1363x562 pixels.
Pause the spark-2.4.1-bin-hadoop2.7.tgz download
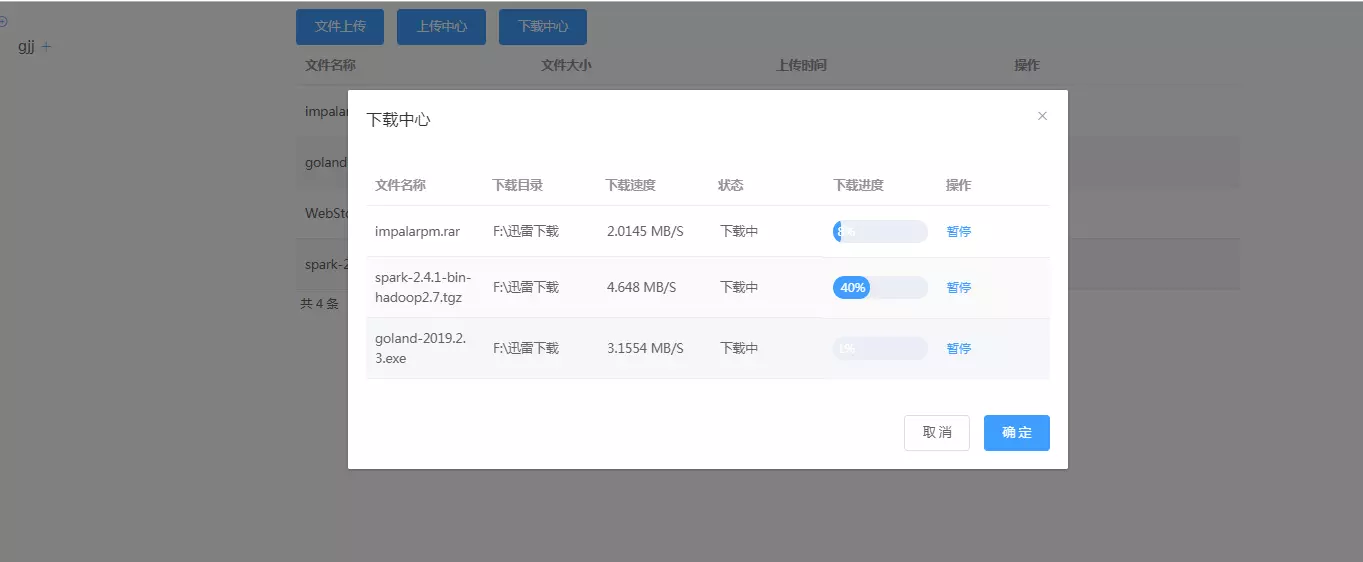958,288
